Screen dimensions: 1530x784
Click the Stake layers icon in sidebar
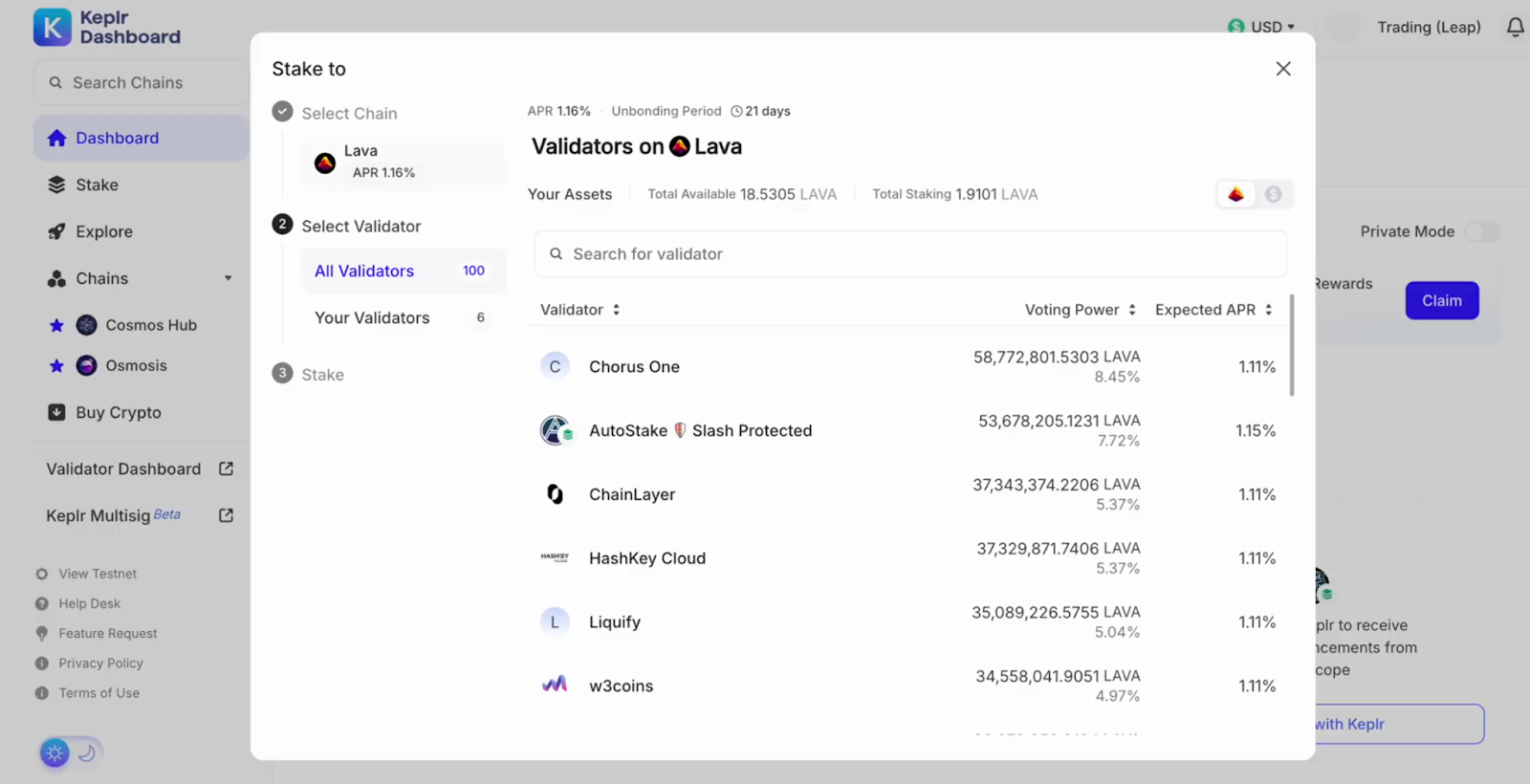click(x=56, y=185)
